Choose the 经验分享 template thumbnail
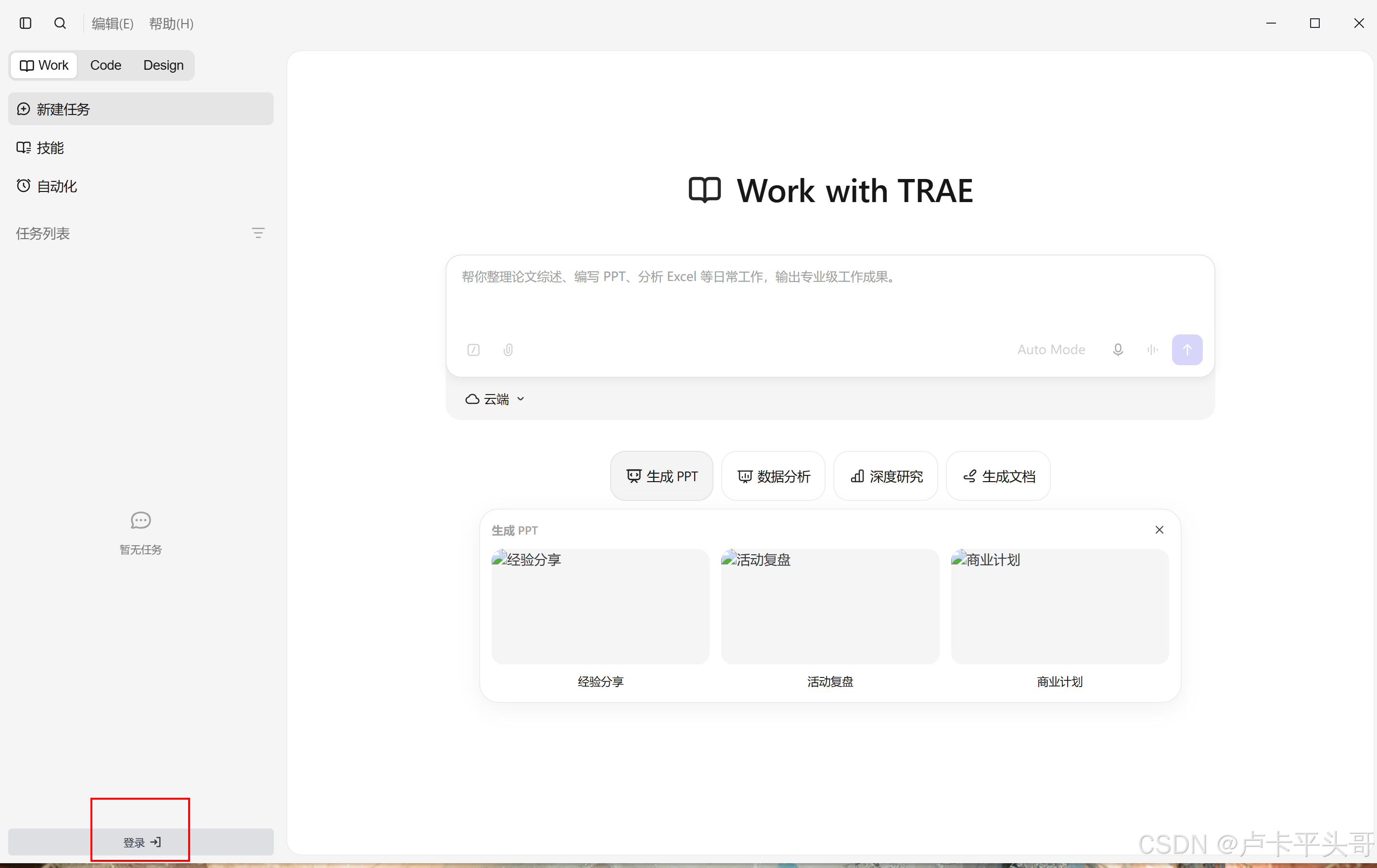Viewport: 1377px width, 868px height. click(600, 606)
